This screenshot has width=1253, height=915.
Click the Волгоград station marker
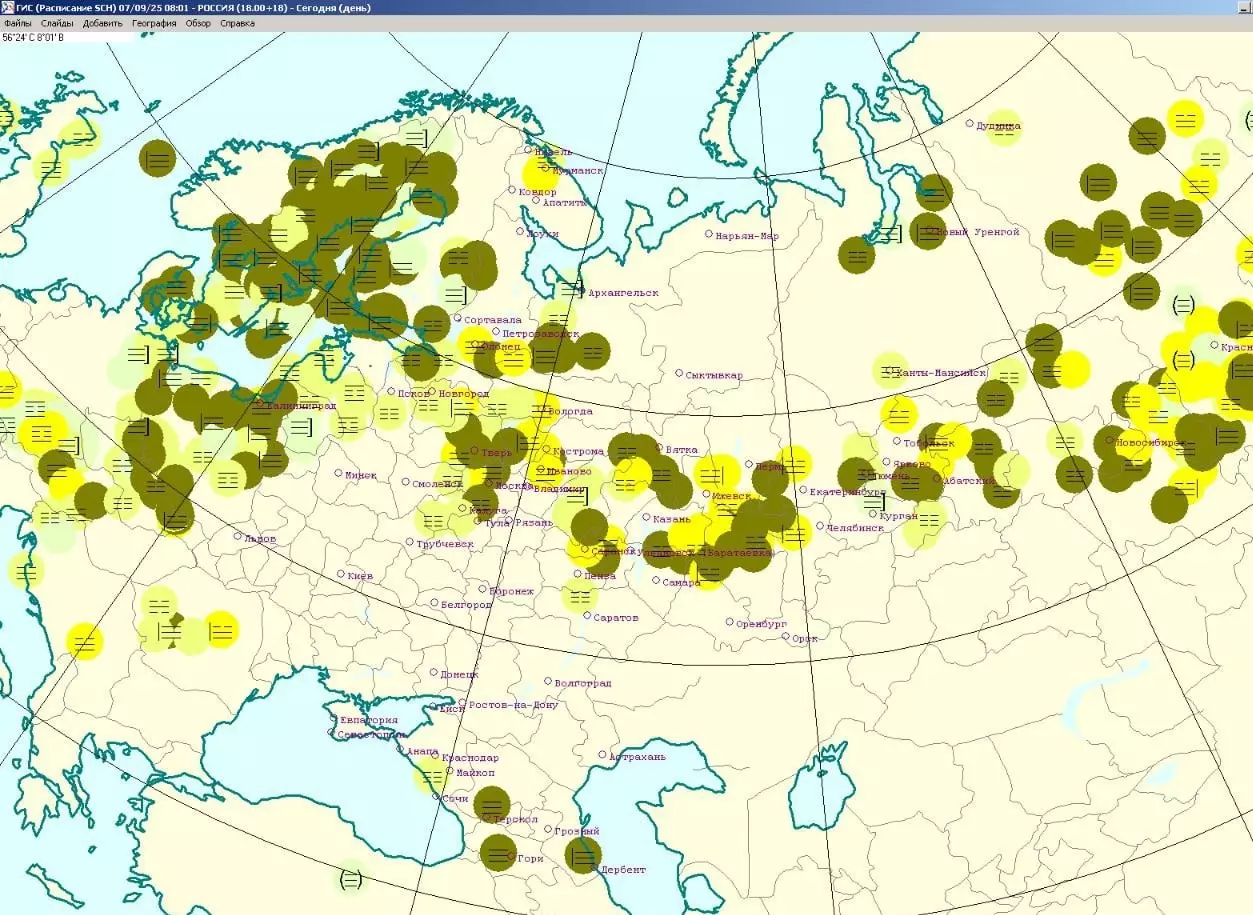548,681
